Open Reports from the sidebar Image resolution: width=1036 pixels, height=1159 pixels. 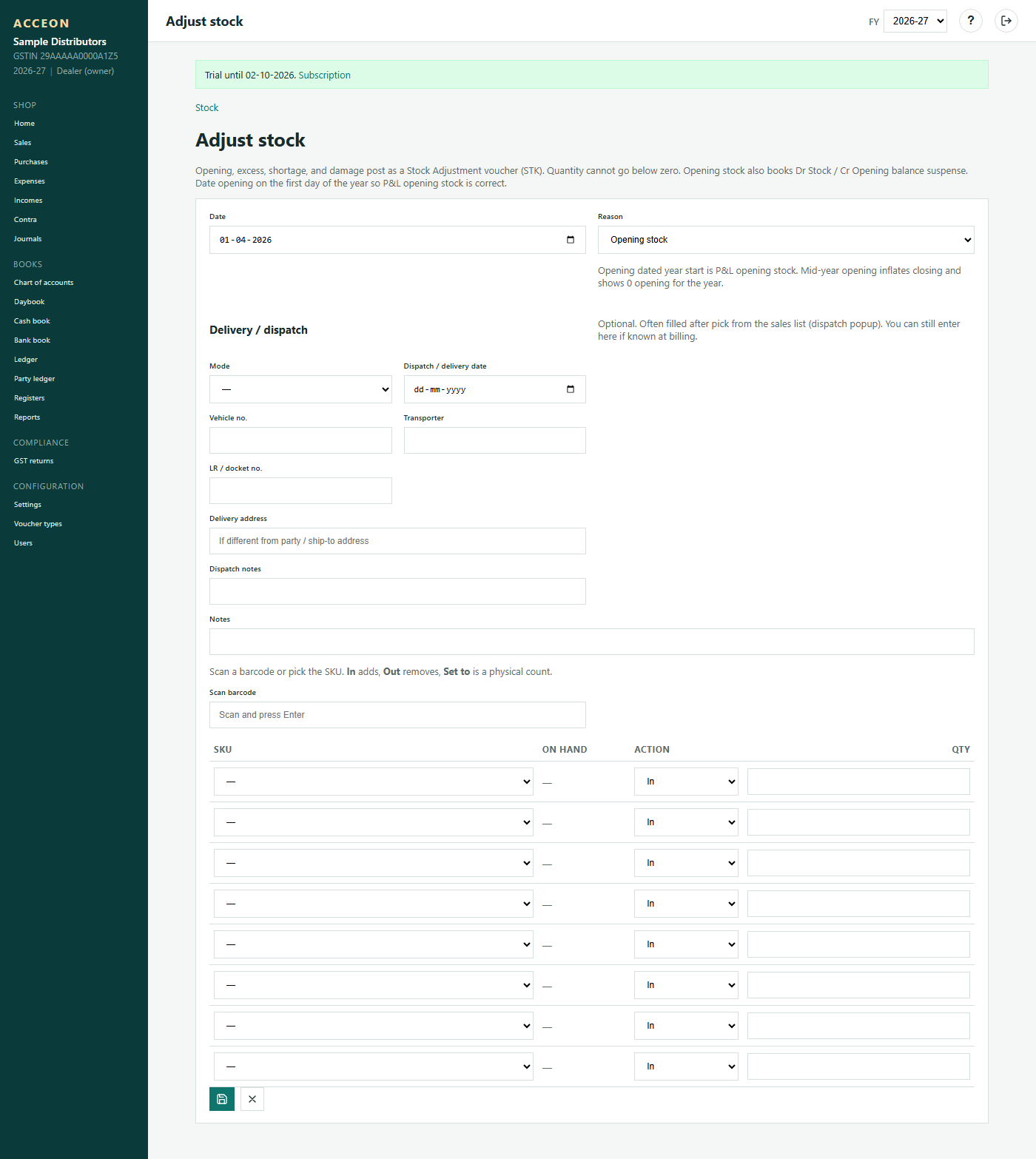click(27, 417)
